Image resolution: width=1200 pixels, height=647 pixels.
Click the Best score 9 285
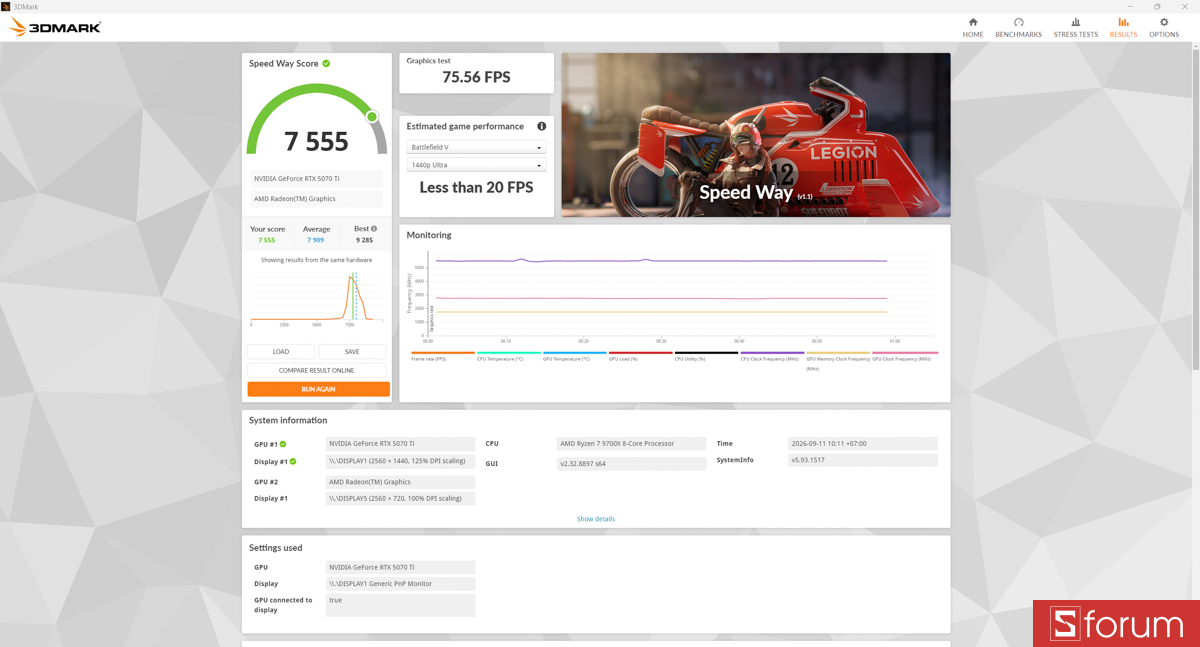click(364, 240)
